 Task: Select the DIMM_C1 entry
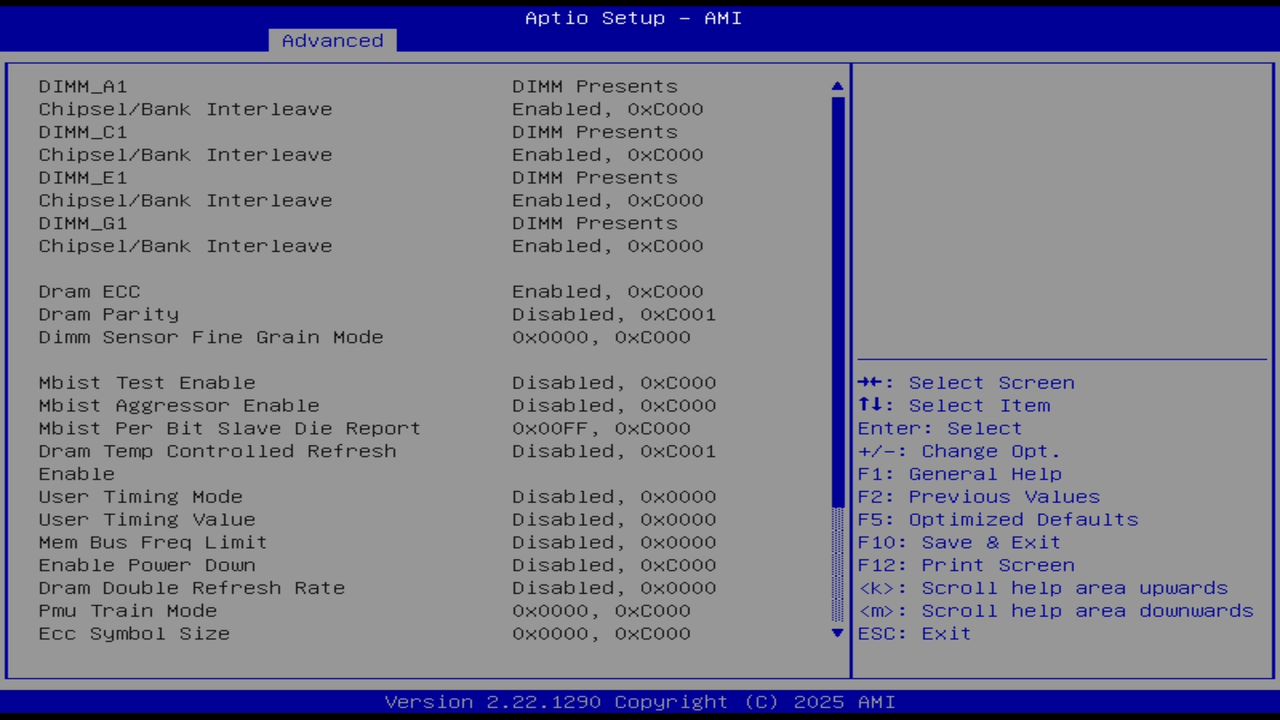tap(83, 131)
